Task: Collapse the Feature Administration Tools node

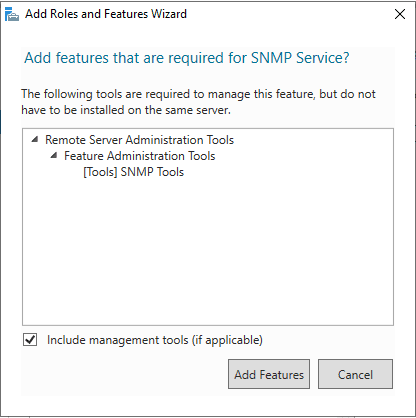Action: pos(54,155)
